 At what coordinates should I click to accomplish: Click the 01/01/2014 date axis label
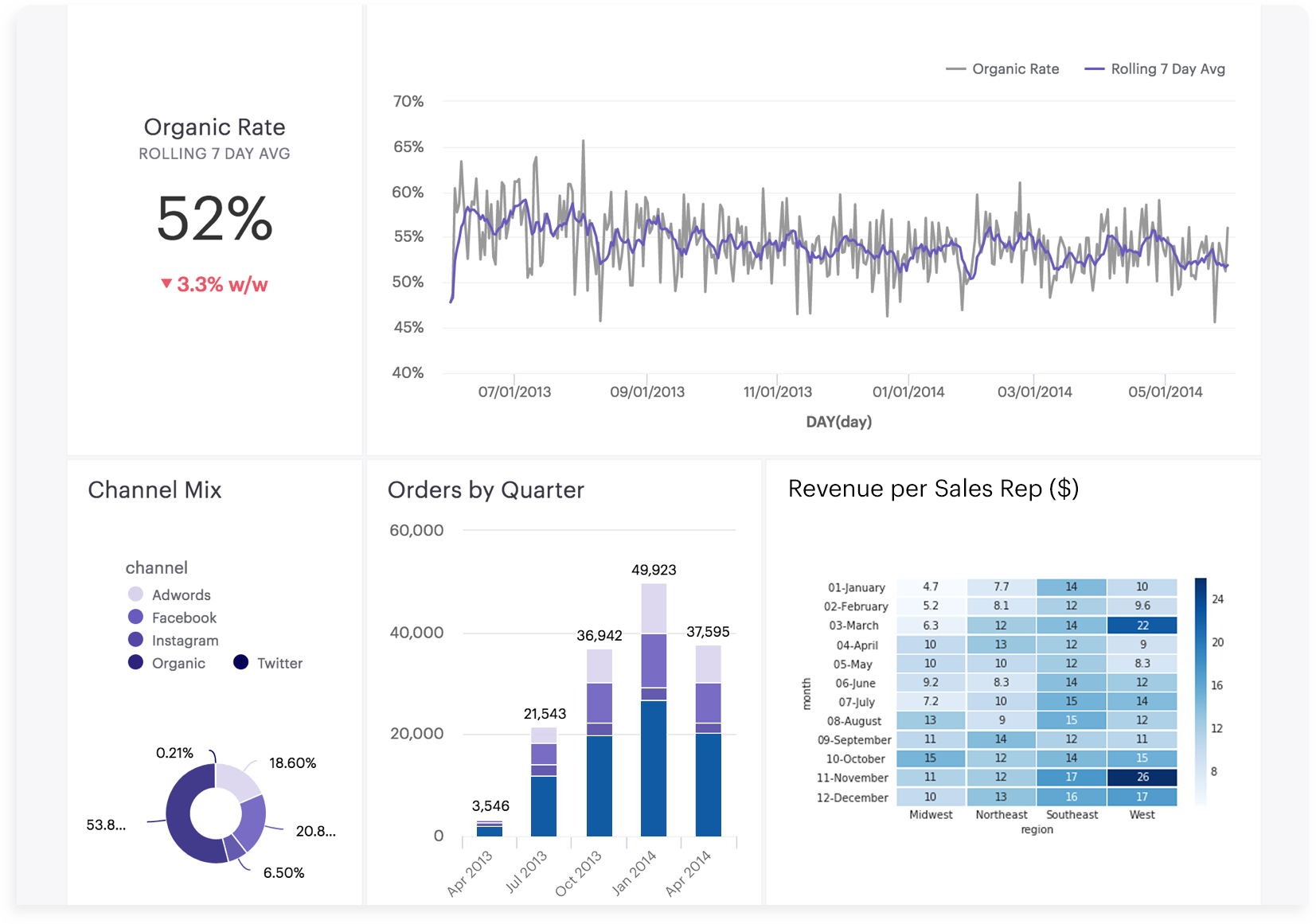click(908, 392)
